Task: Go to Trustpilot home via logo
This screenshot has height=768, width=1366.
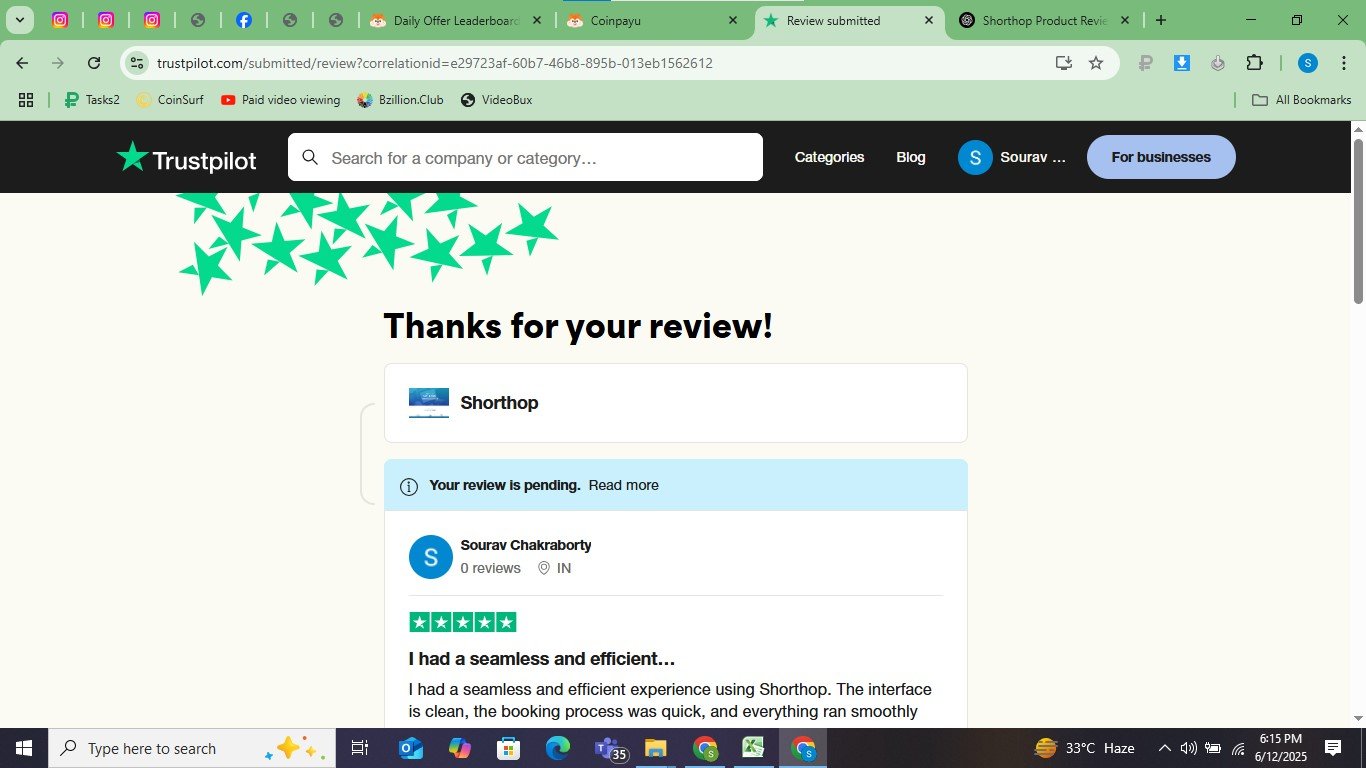Action: click(x=186, y=158)
